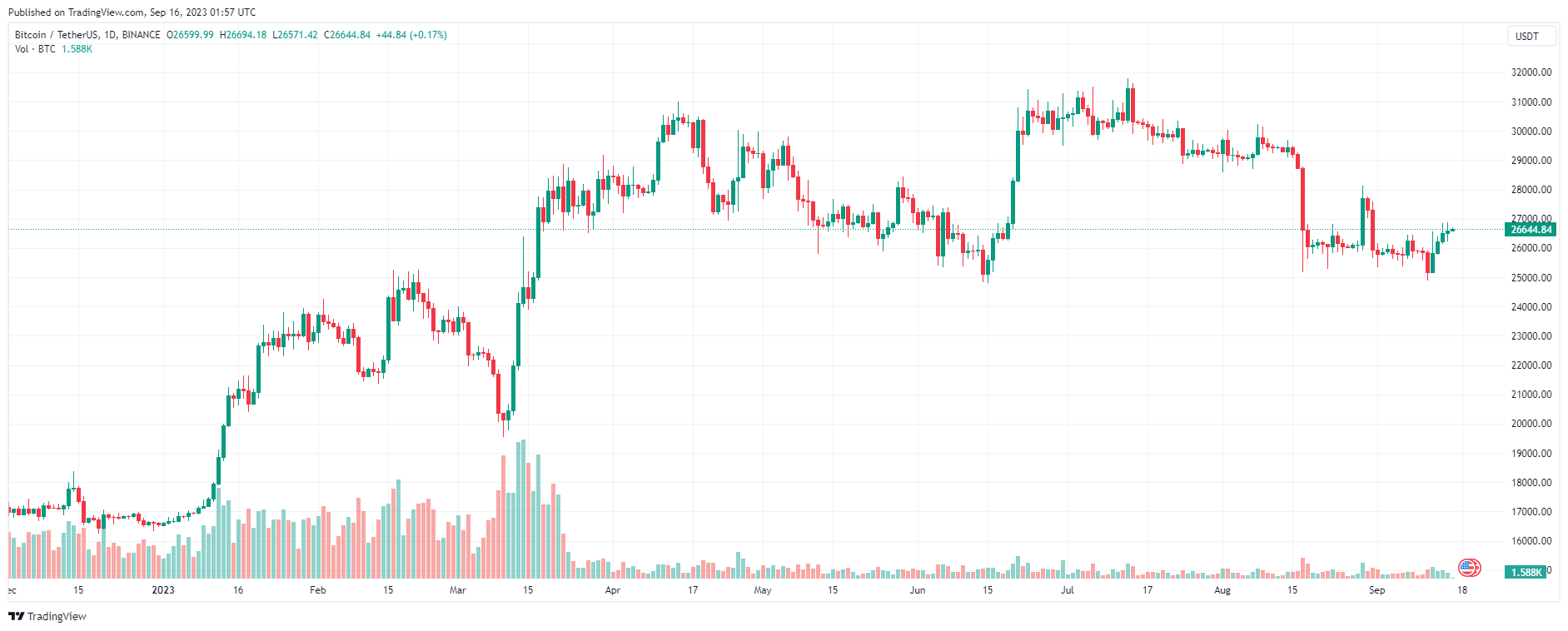Click the US flag economic event icon
This screenshot has width=1568, height=631.
pyautogui.click(x=1470, y=568)
